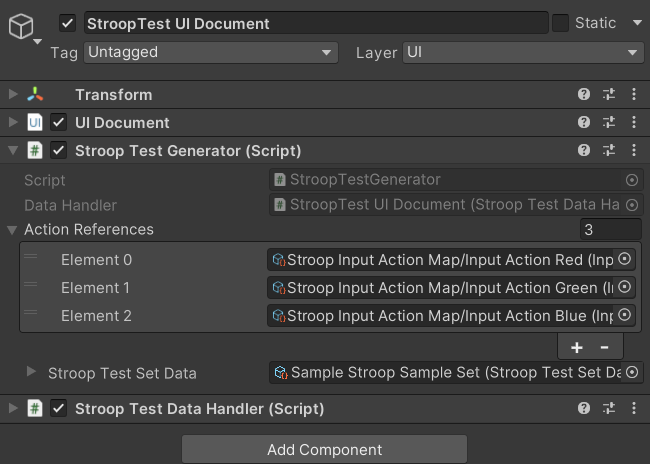Open the Static flags dropdown arrow

[638, 23]
